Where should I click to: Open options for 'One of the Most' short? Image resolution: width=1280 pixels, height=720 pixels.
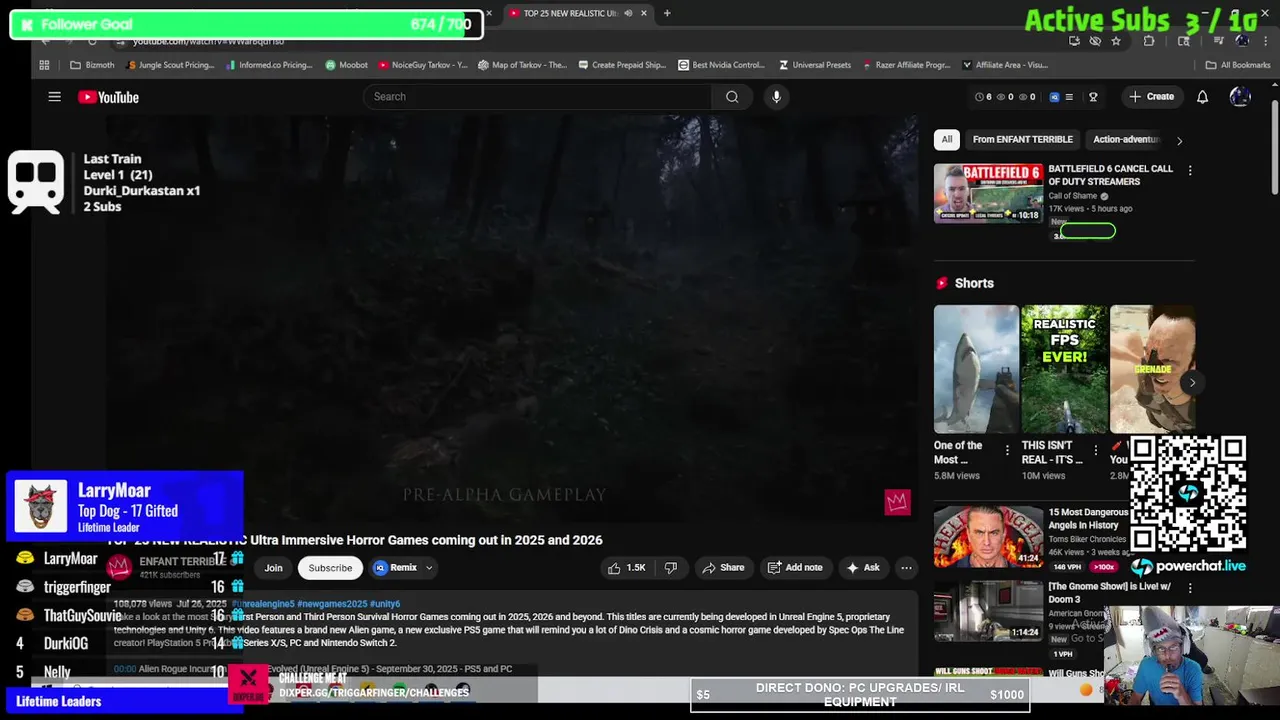tap(1007, 451)
